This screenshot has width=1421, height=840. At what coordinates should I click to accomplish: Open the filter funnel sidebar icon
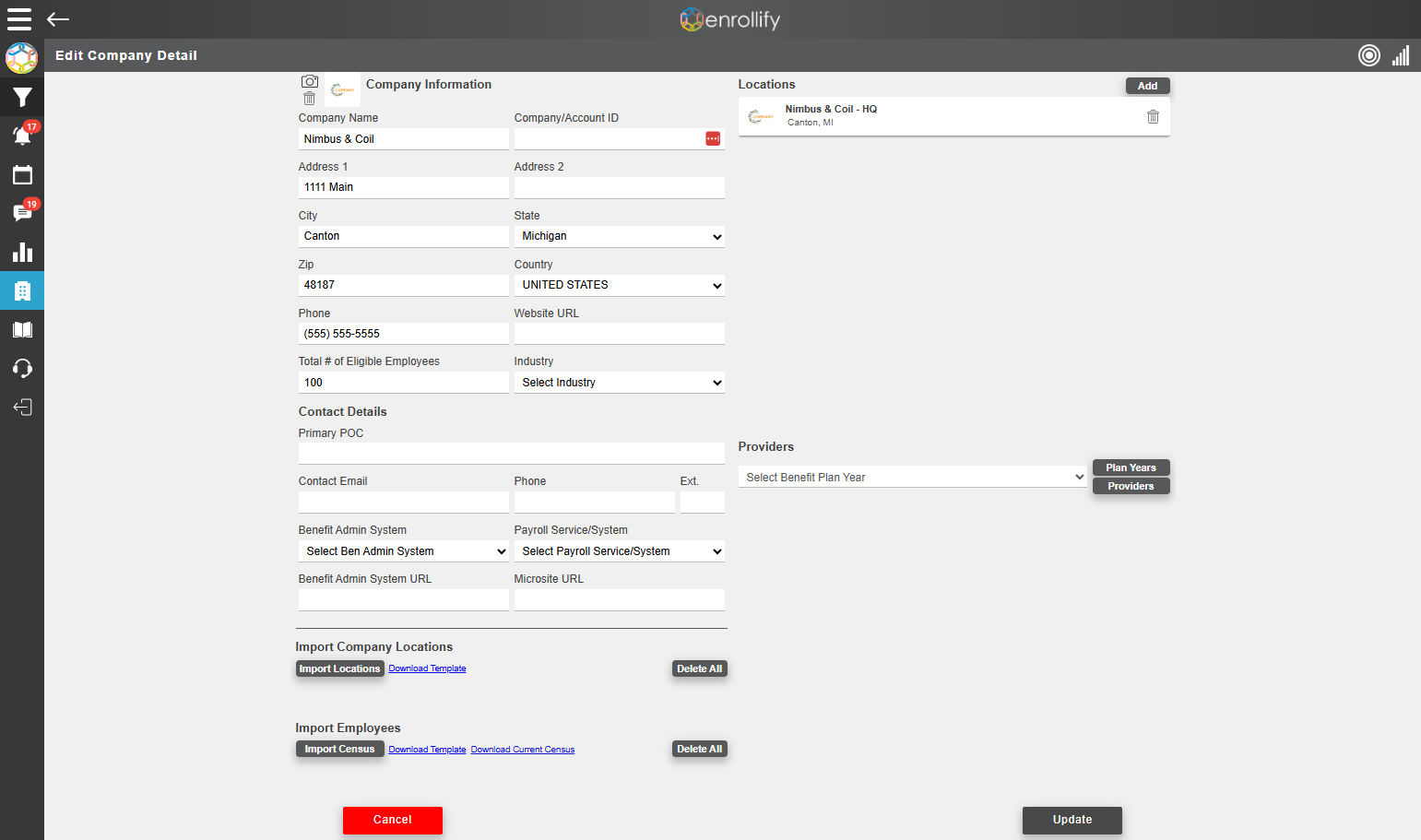pos(22,97)
